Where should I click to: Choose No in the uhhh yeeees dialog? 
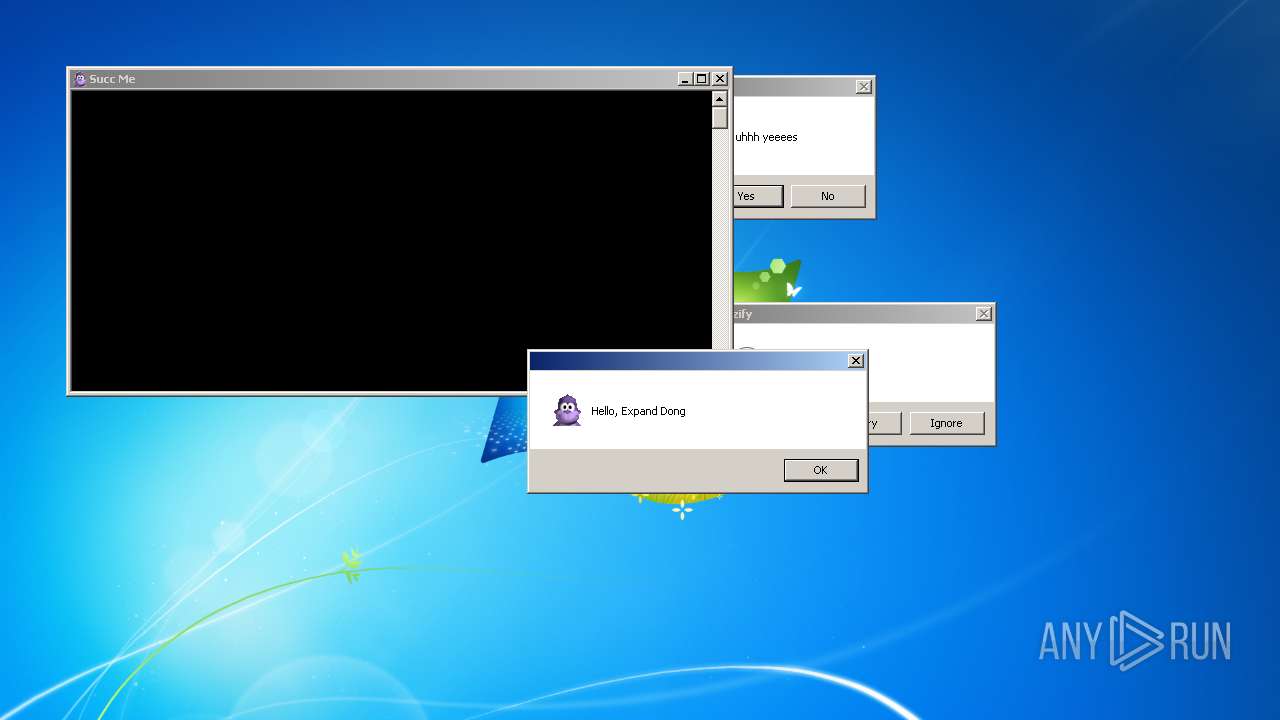tap(827, 196)
